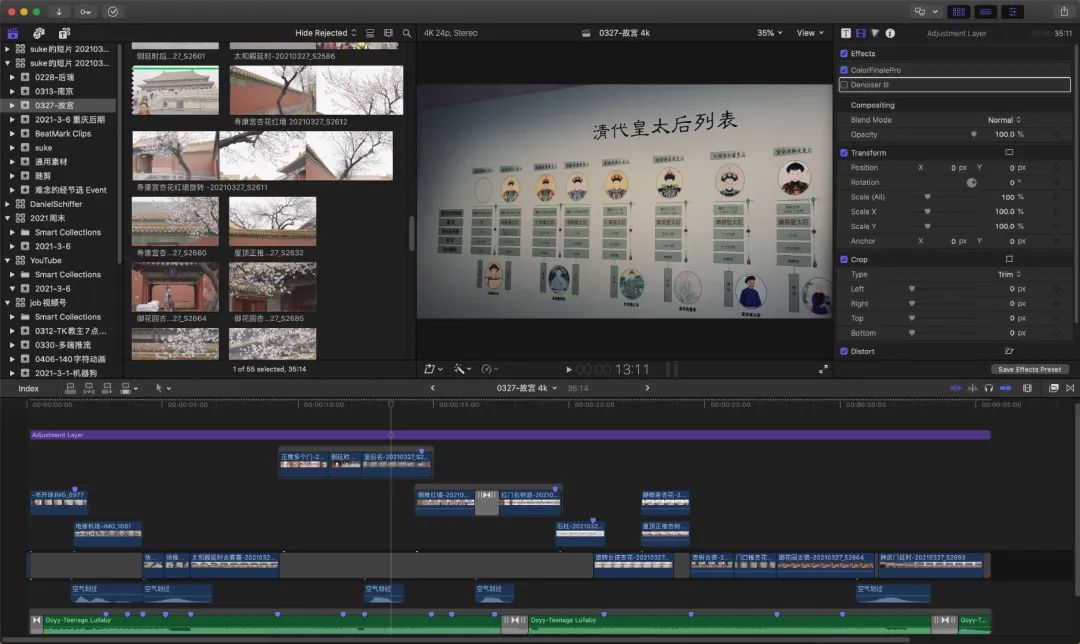
Task: Click the connect clip to primary storyline icon
Action: (70, 388)
